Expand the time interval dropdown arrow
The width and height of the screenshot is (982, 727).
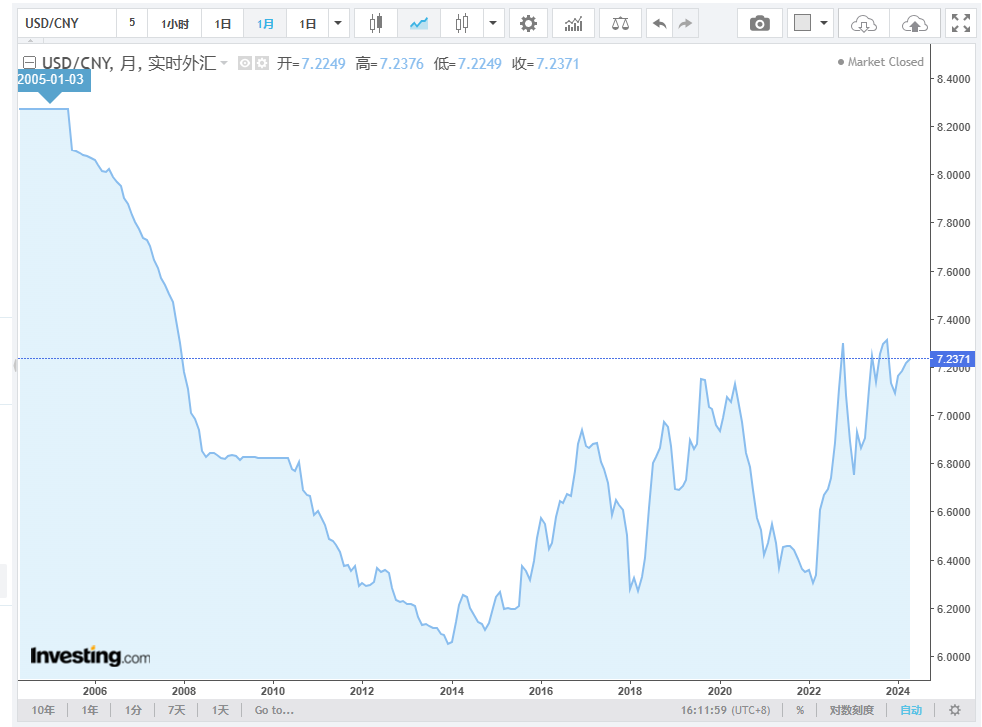[x=338, y=23]
